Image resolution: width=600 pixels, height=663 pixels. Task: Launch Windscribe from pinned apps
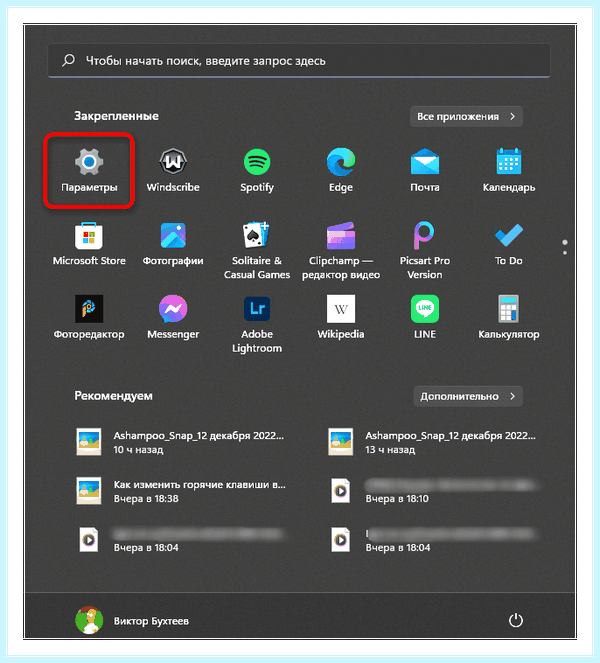point(173,170)
